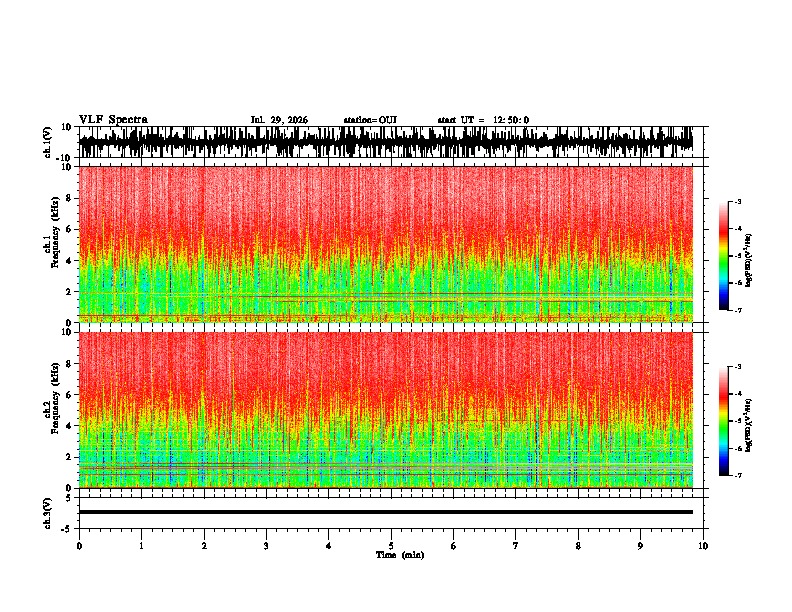
Task: Click the ch.1 spectrogram color scale bar
Action: click(723, 256)
